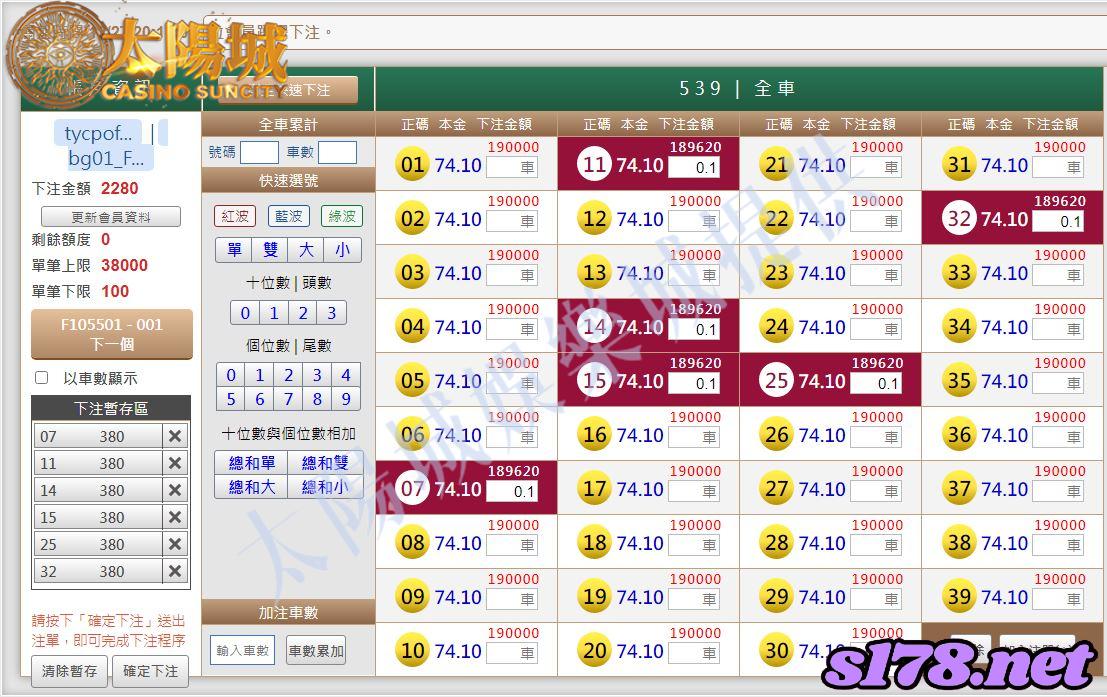Pick odd numbers with the 單 button
Viewport: 1107px width, 697px height.
[x=234, y=250]
